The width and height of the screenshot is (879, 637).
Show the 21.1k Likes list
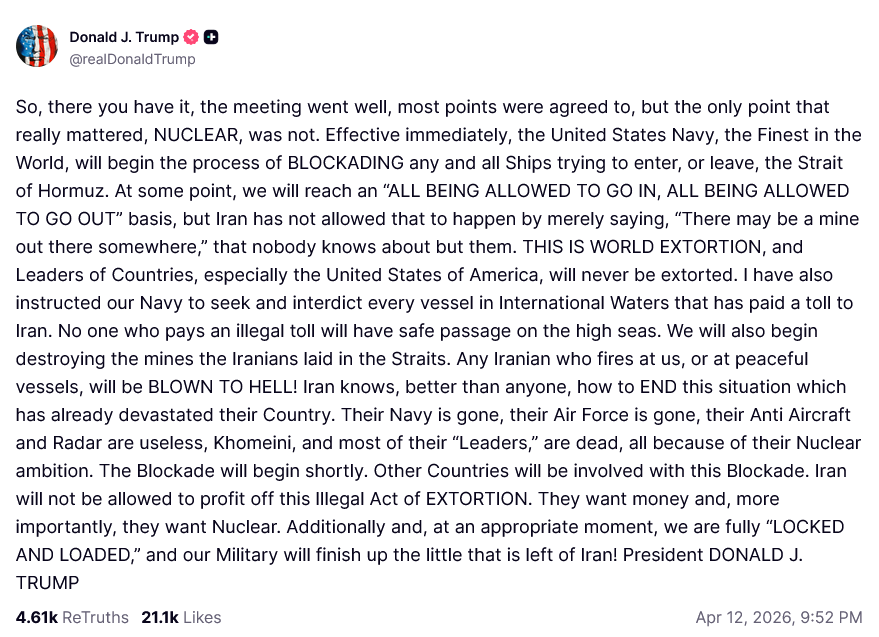(181, 617)
